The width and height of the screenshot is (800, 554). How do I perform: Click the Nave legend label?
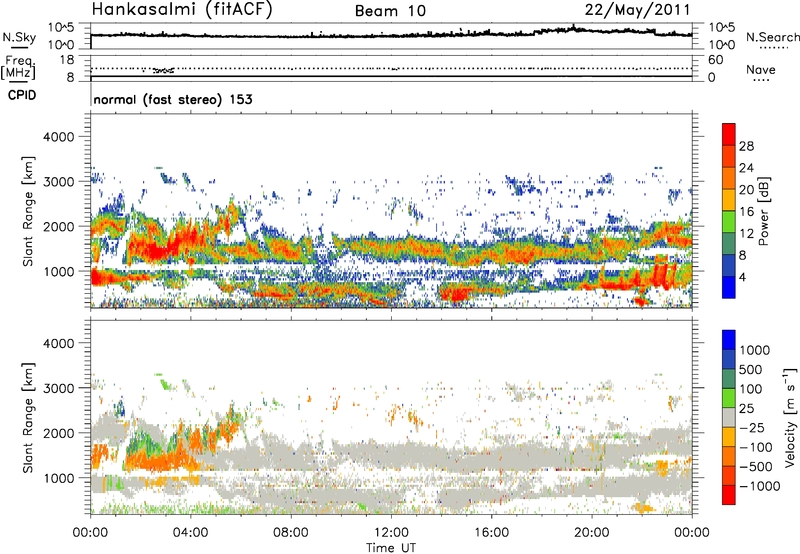(x=760, y=69)
